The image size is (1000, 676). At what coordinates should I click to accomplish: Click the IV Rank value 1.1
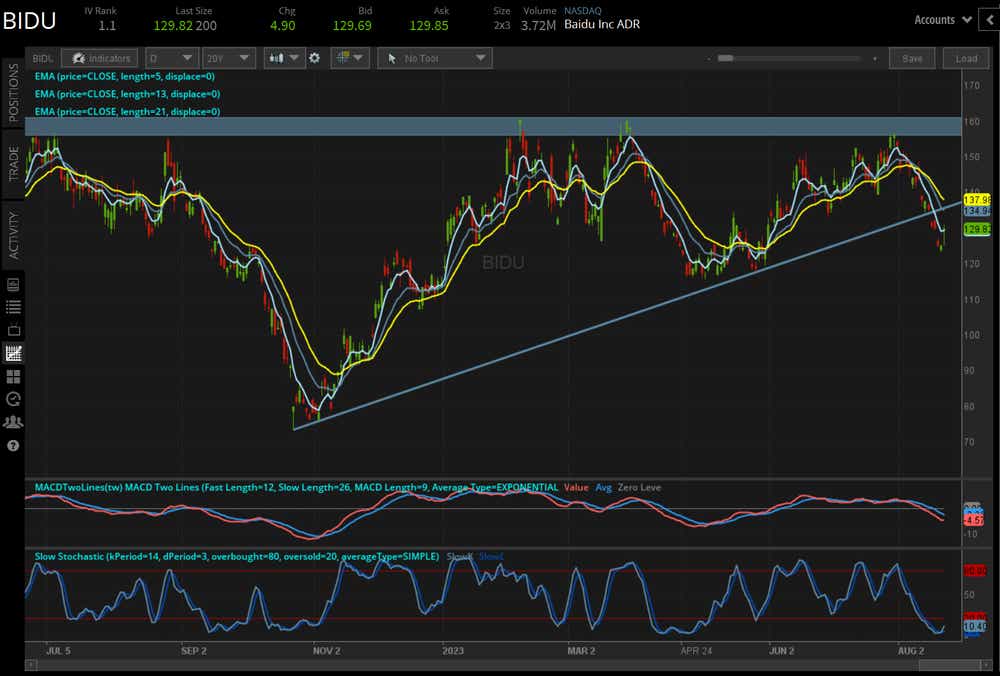tap(107, 26)
